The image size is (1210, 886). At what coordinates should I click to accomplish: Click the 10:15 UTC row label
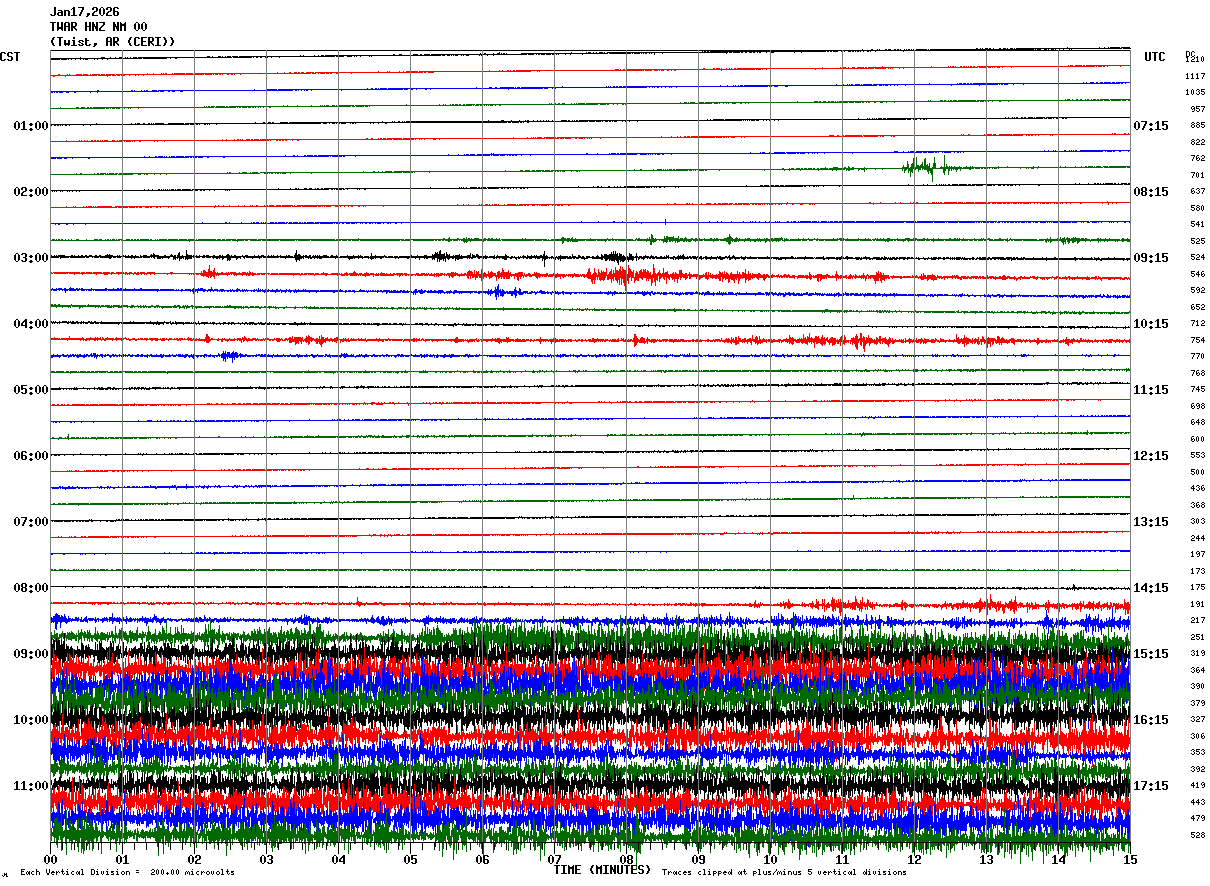1151,324
